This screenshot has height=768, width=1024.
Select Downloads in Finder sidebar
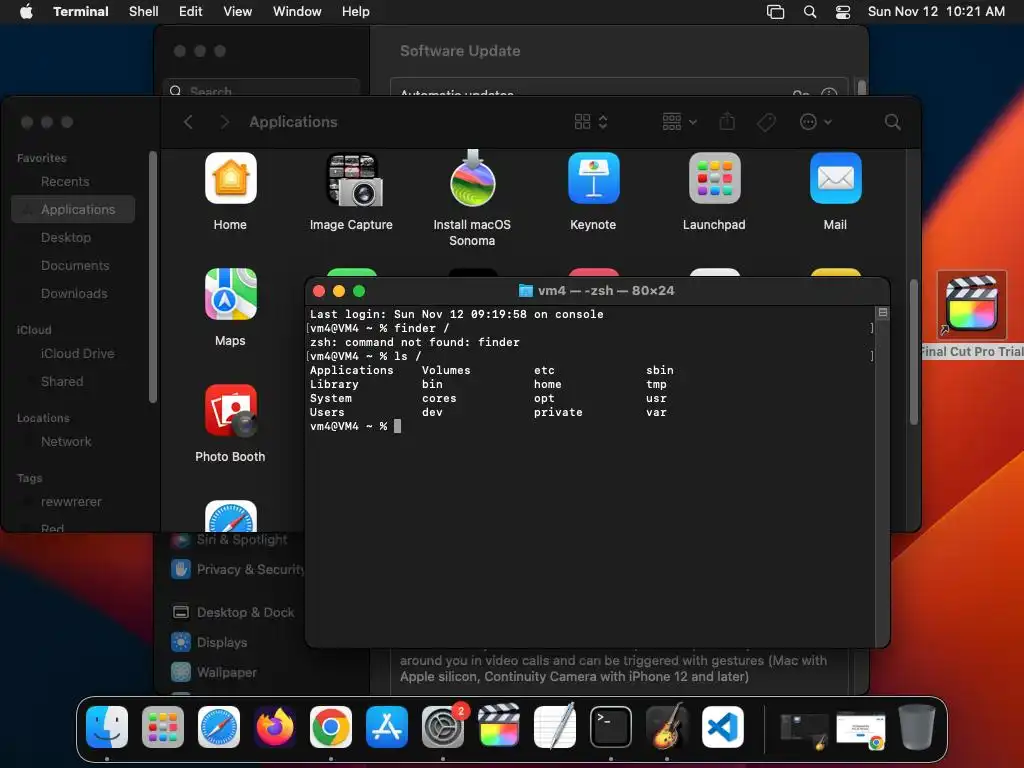click(73, 294)
